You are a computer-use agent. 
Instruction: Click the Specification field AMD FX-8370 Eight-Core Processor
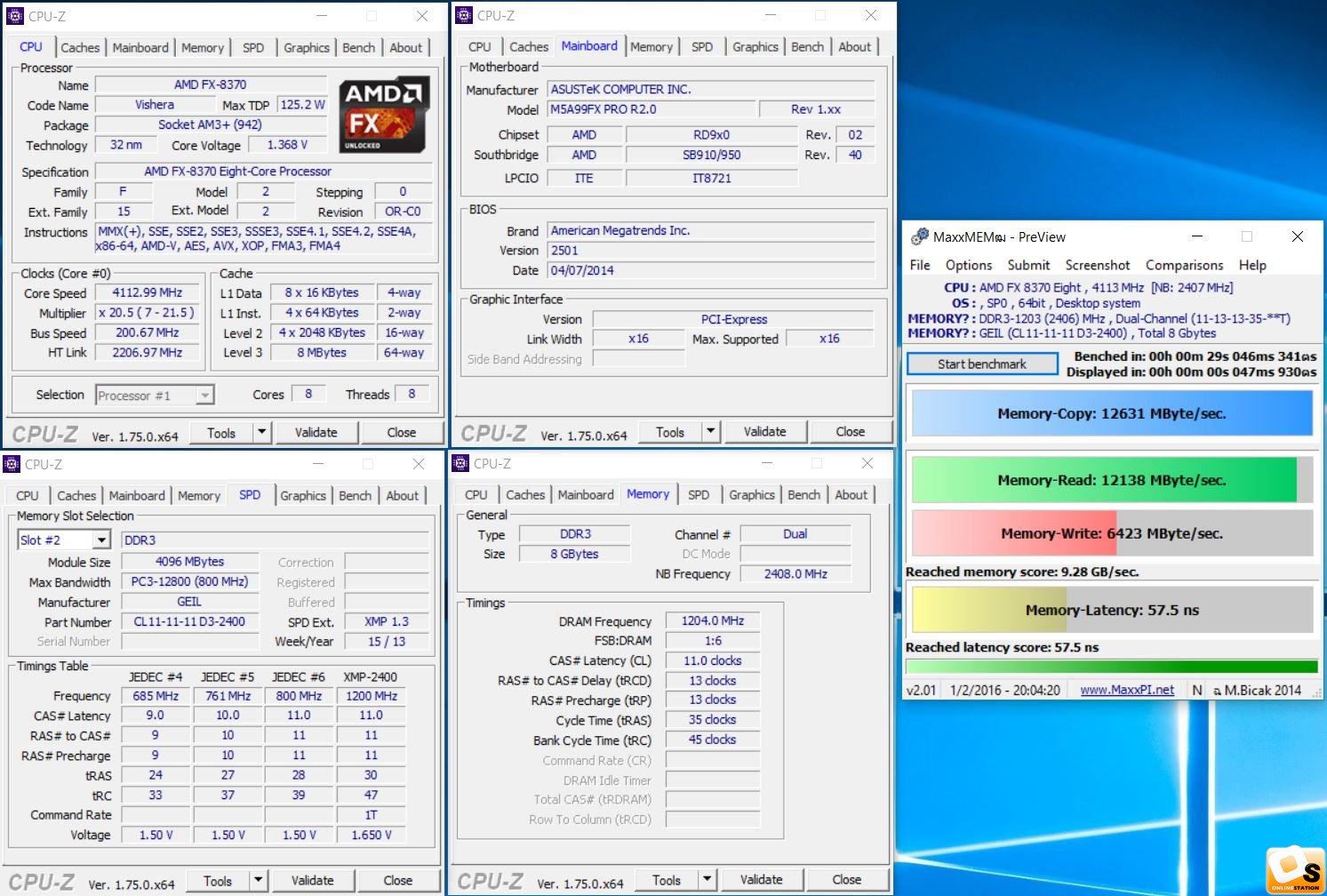click(x=264, y=172)
